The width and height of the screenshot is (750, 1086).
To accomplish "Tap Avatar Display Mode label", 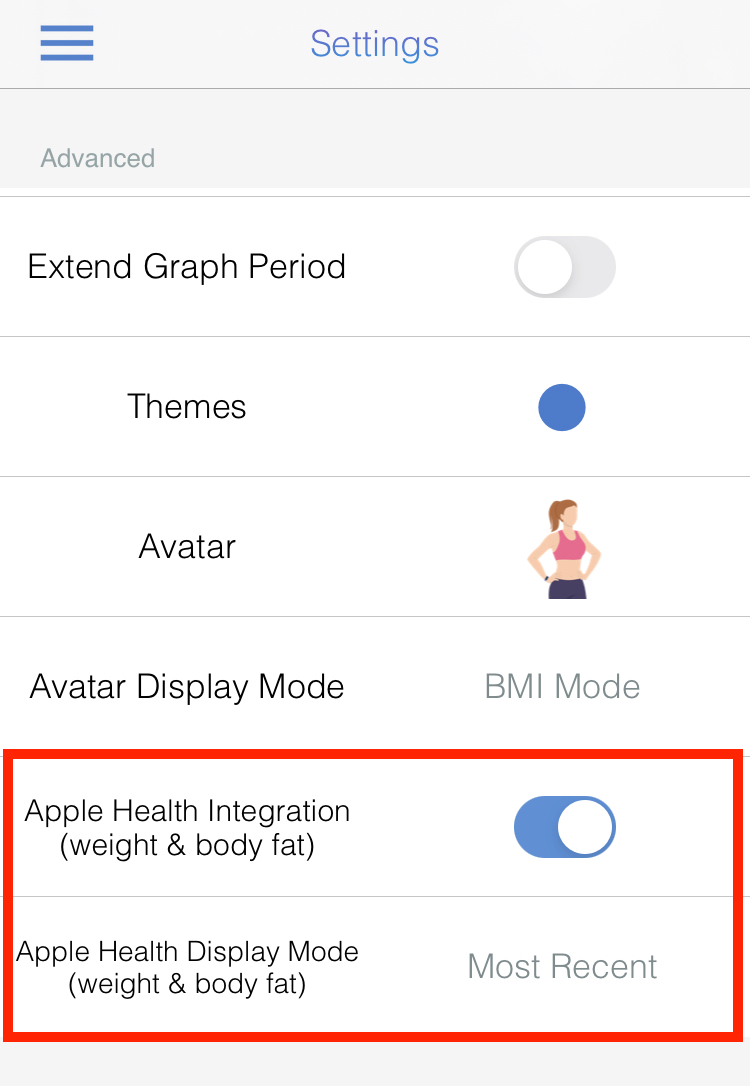I will click(187, 686).
